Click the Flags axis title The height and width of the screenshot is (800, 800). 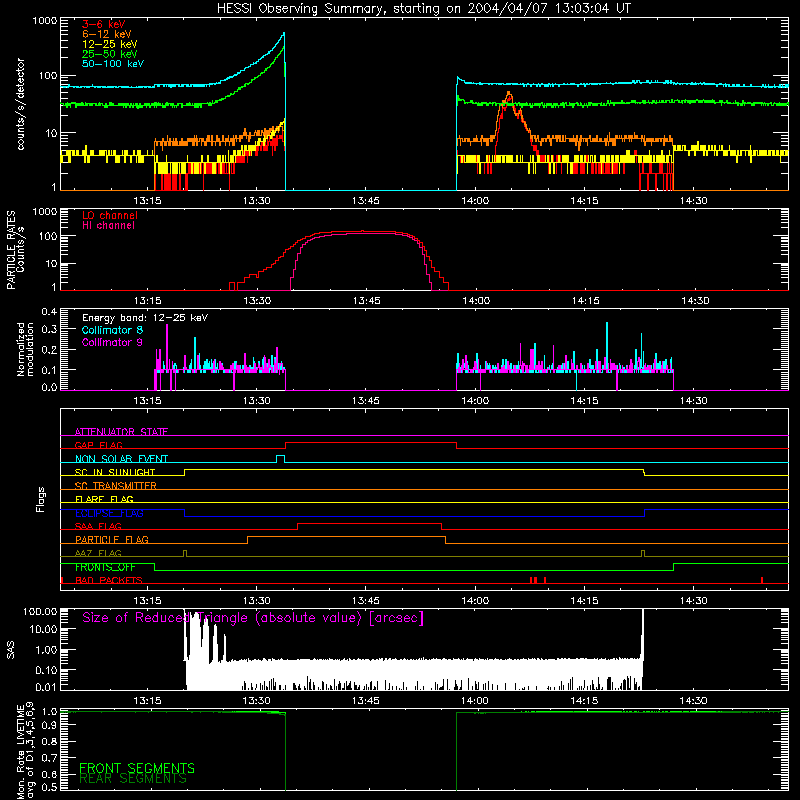41,499
